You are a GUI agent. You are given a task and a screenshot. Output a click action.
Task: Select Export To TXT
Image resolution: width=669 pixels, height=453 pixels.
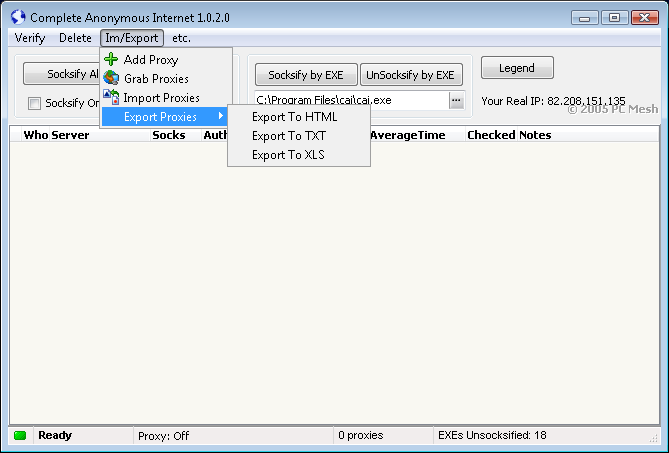click(x=299, y=136)
